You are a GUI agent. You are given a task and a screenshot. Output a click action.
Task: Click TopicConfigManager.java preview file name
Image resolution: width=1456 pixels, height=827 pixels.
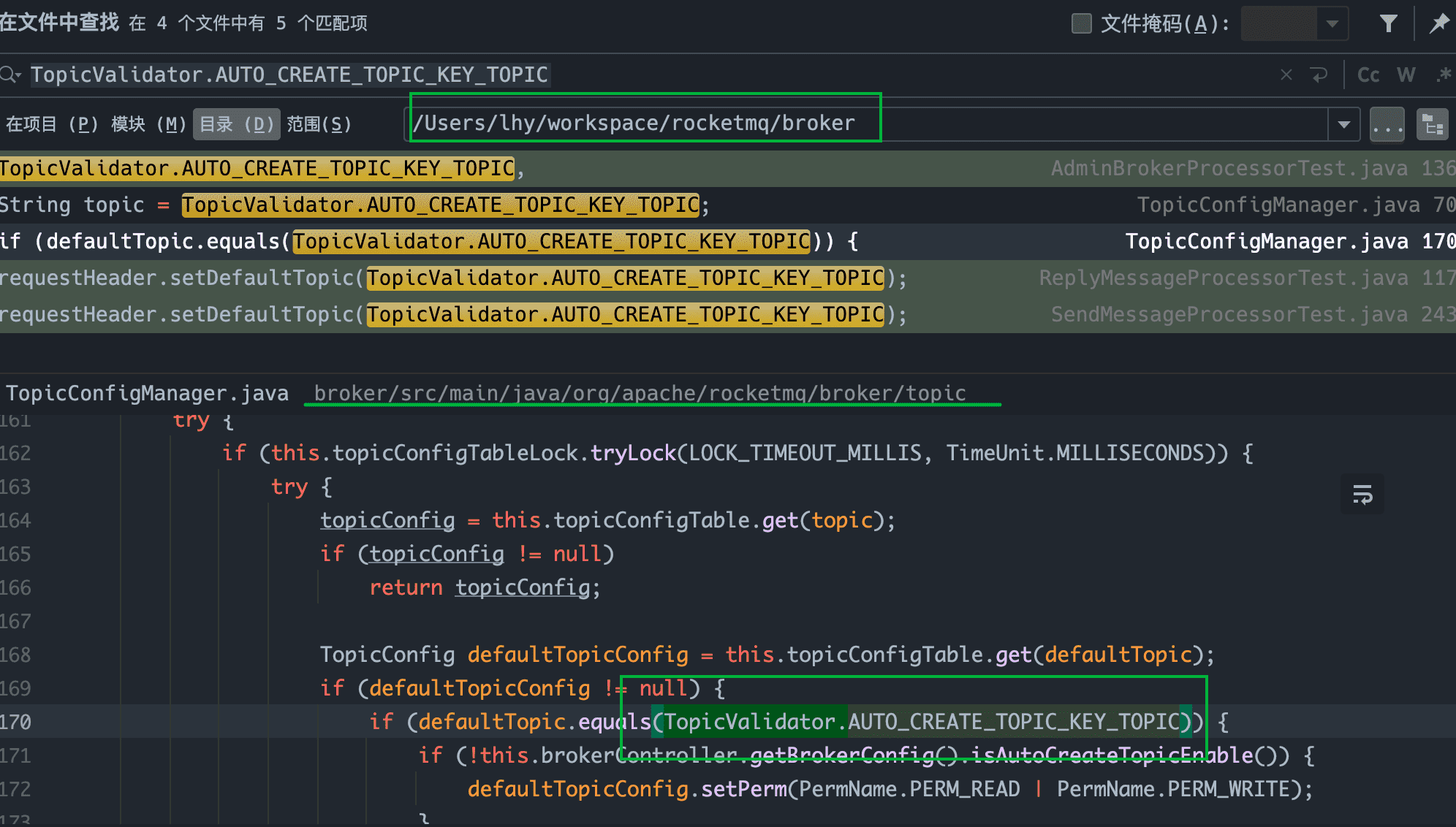pyautogui.click(x=148, y=393)
